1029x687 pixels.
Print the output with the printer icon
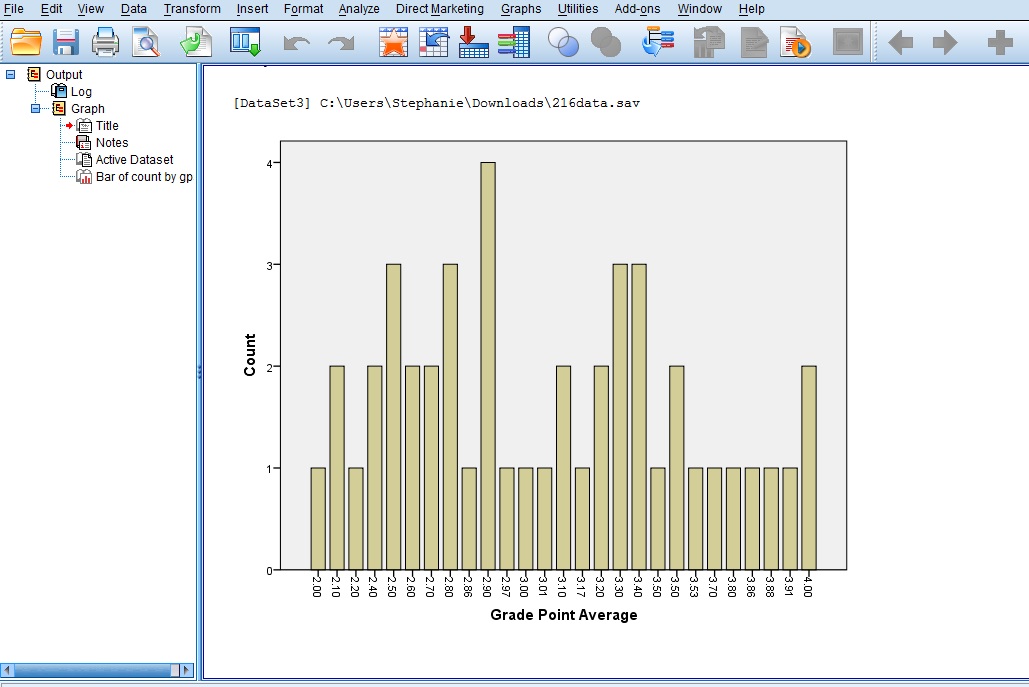(x=105, y=43)
